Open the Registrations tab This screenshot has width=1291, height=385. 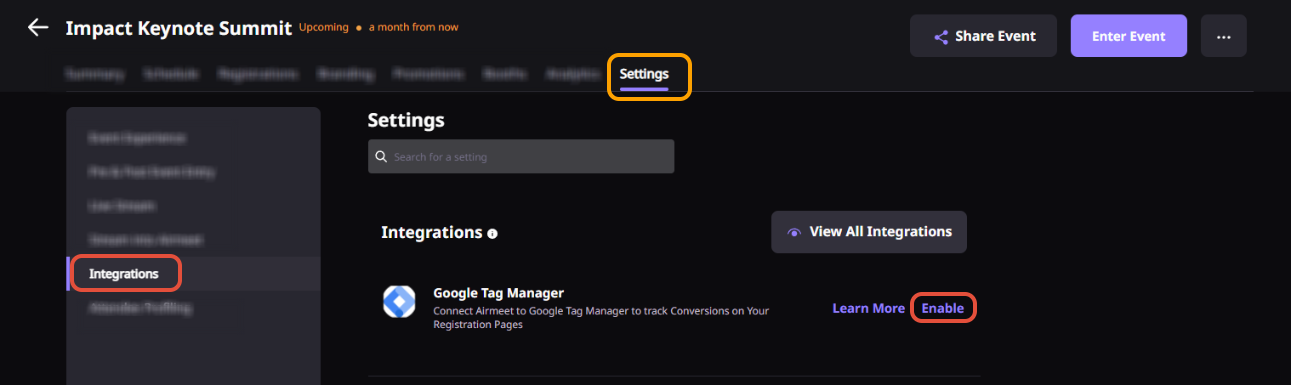pyautogui.click(x=258, y=74)
